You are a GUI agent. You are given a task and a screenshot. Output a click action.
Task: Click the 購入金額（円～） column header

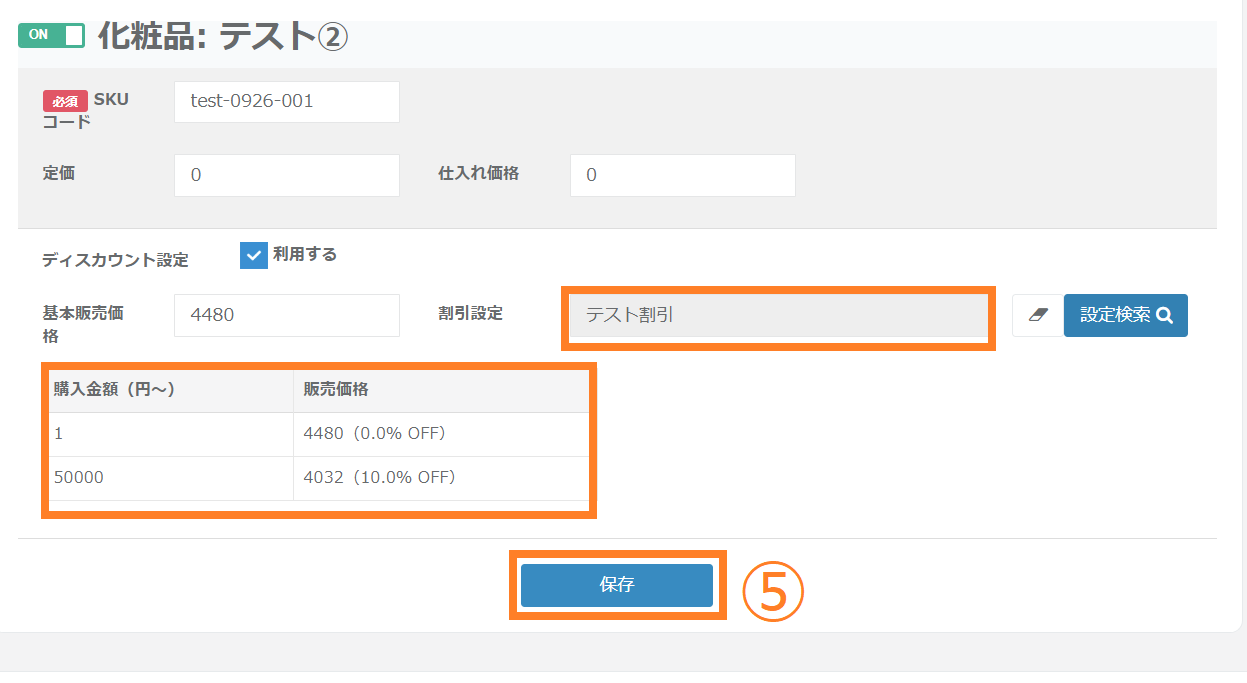115,390
